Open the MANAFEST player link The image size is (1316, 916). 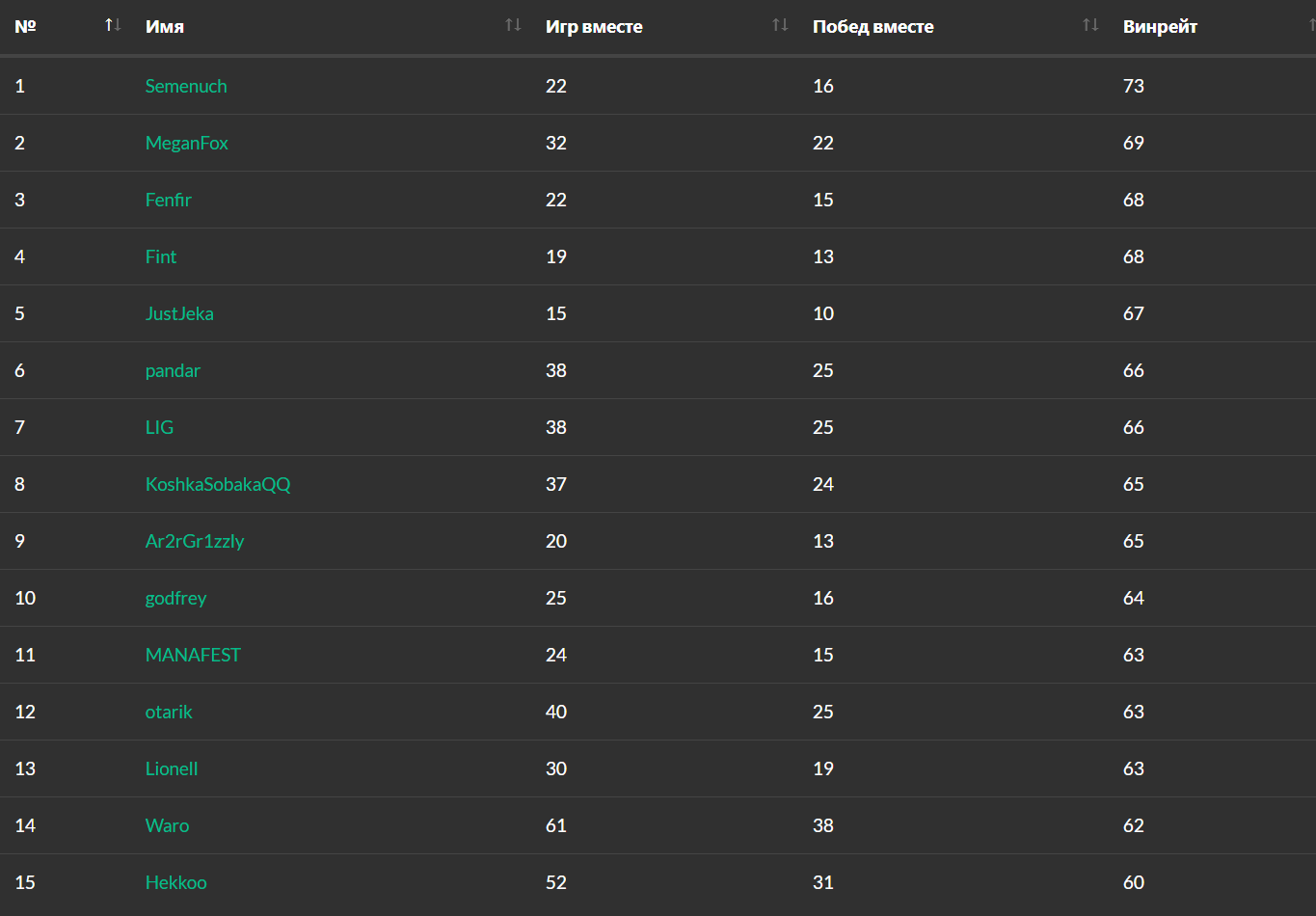click(193, 655)
